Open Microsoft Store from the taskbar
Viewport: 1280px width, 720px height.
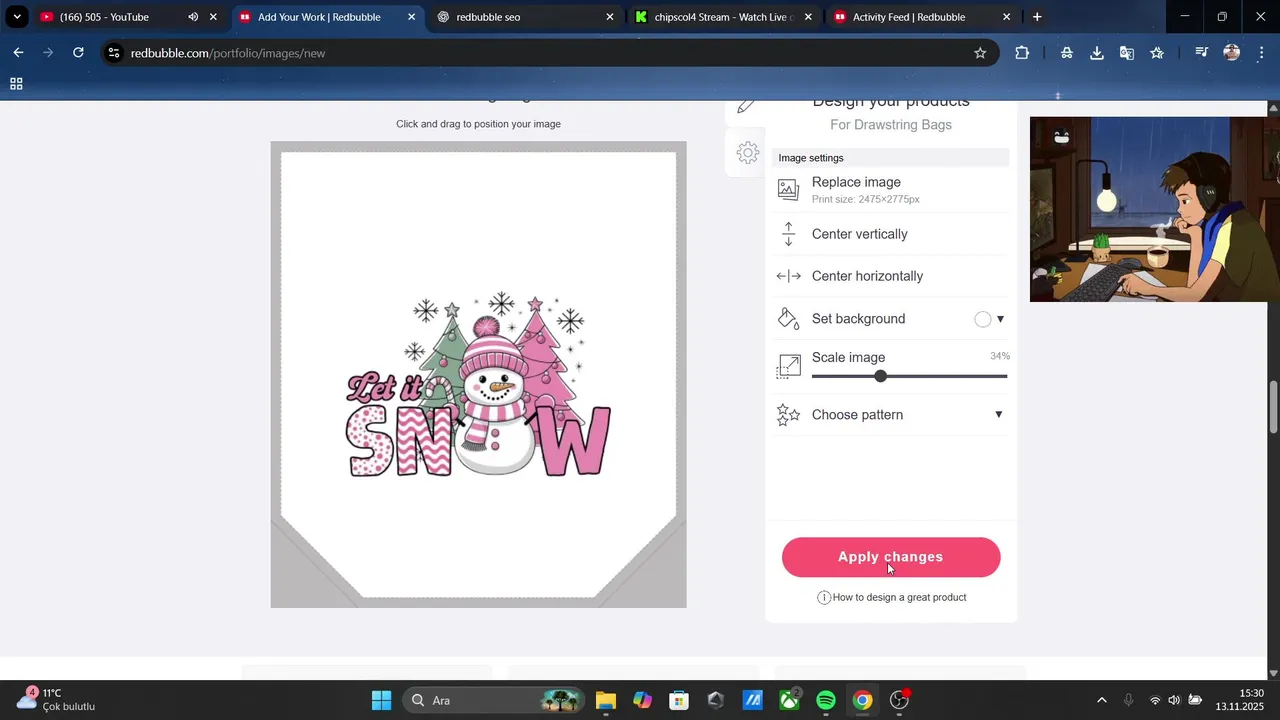click(x=679, y=701)
